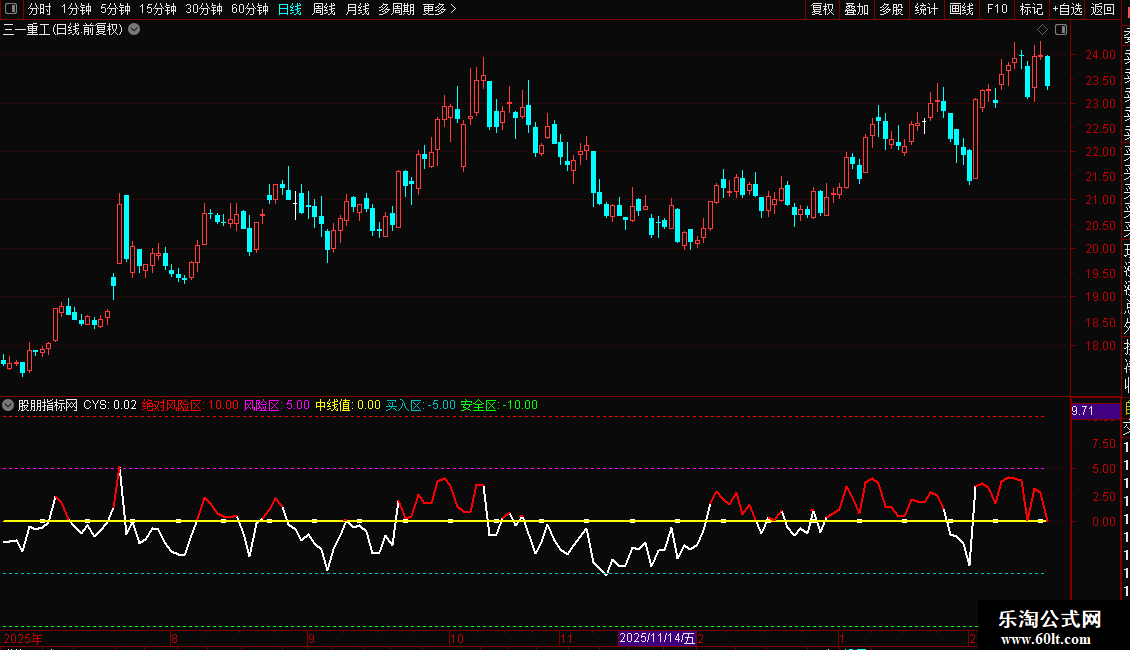Screen dimensions: 1130x650
Task: Open the 多周期 multi-period view
Action: click(x=396, y=9)
